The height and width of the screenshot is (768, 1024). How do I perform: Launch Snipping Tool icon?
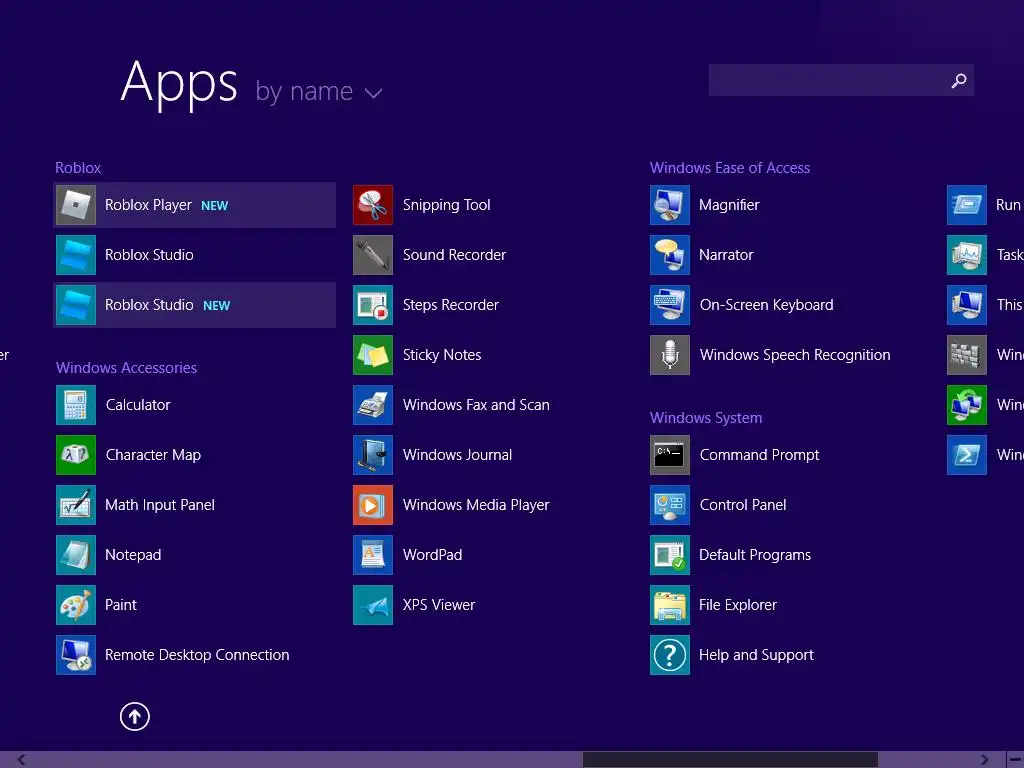click(x=373, y=205)
